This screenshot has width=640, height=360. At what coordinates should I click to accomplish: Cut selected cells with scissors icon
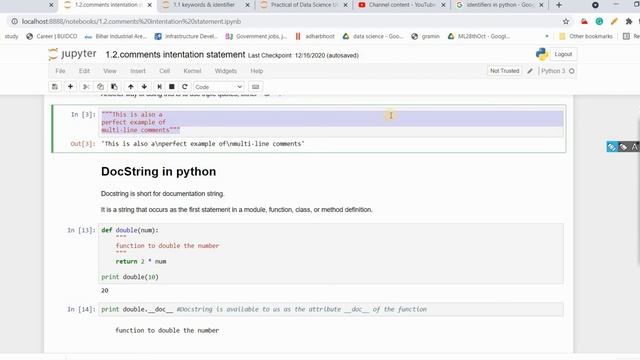click(86, 87)
